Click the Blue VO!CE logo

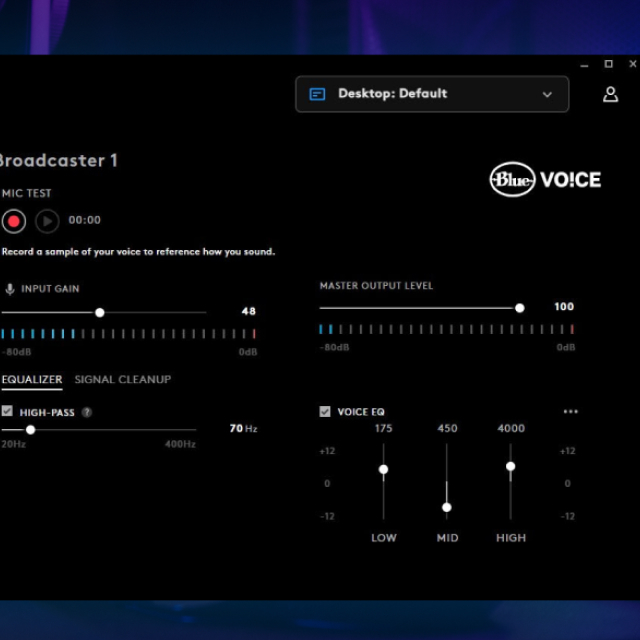point(545,180)
